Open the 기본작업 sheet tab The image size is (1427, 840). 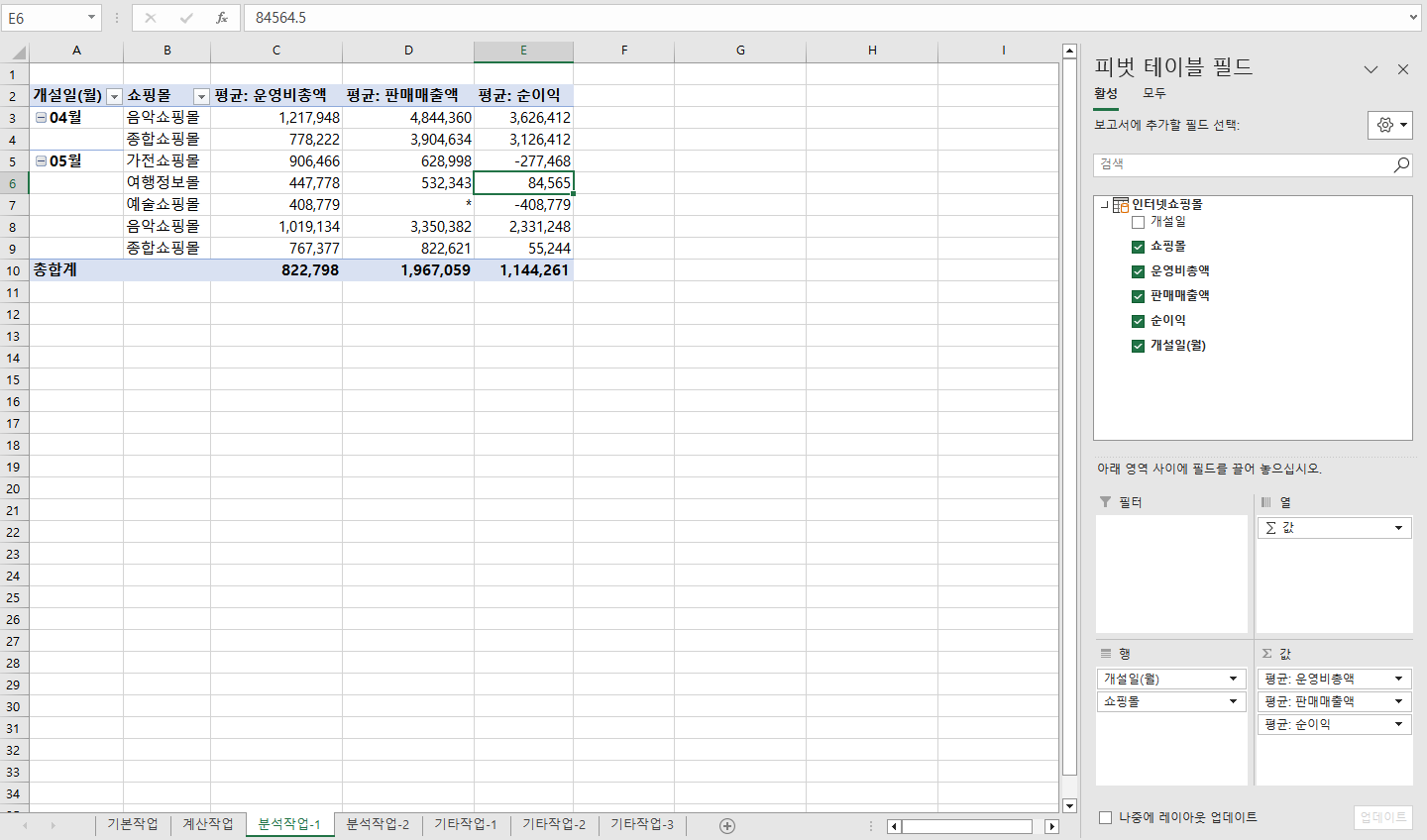[132, 824]
